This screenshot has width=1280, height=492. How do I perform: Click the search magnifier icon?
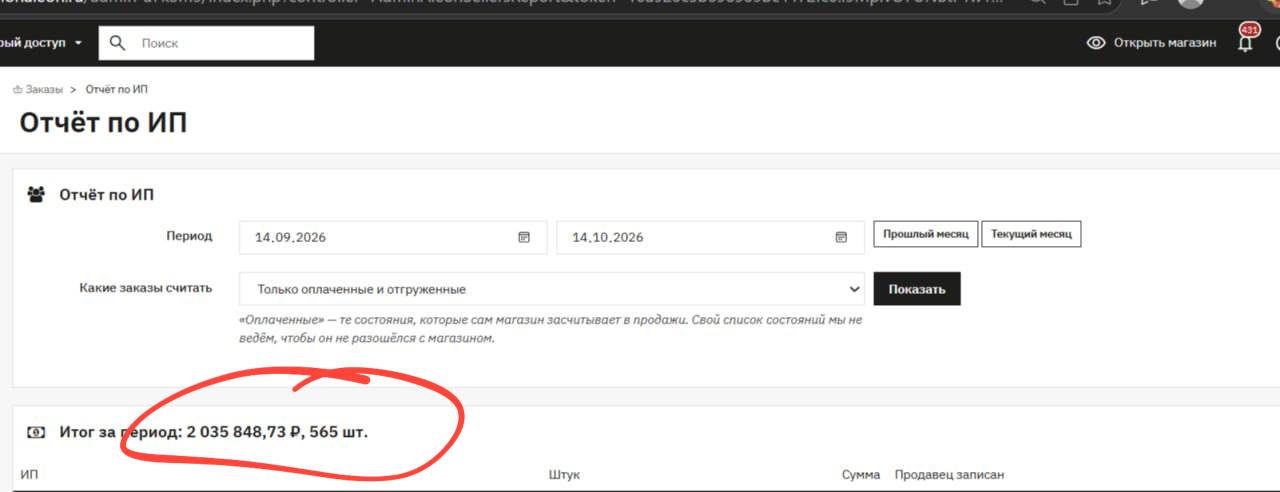coord(118,43)
